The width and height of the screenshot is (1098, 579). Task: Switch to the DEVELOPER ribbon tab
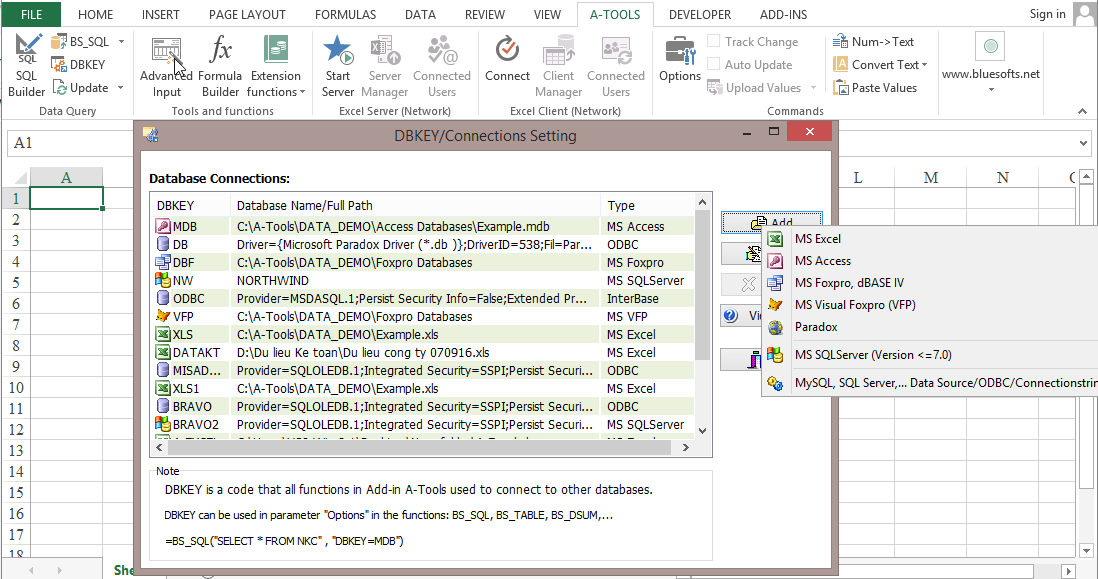click(700, 14)
